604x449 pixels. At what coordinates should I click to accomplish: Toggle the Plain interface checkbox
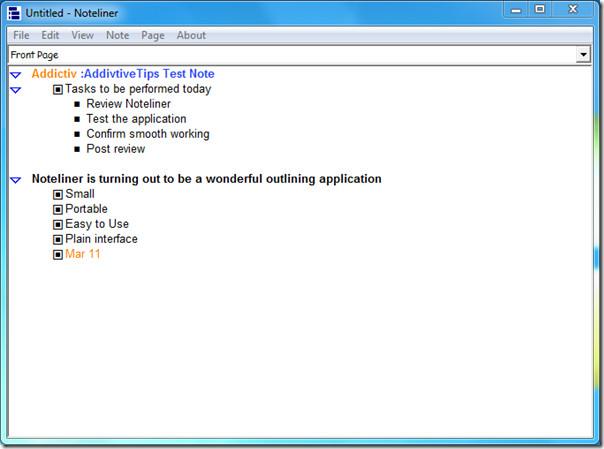click(58, 240)
